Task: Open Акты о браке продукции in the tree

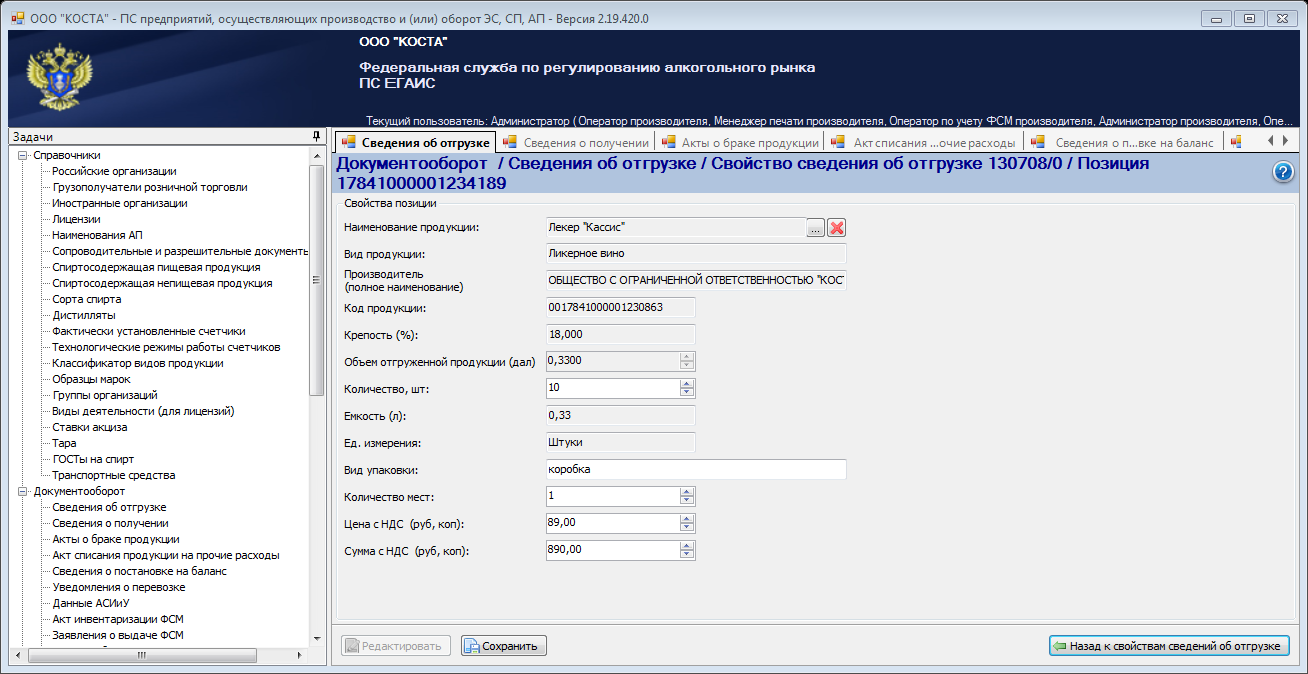Action: point(116,539)
